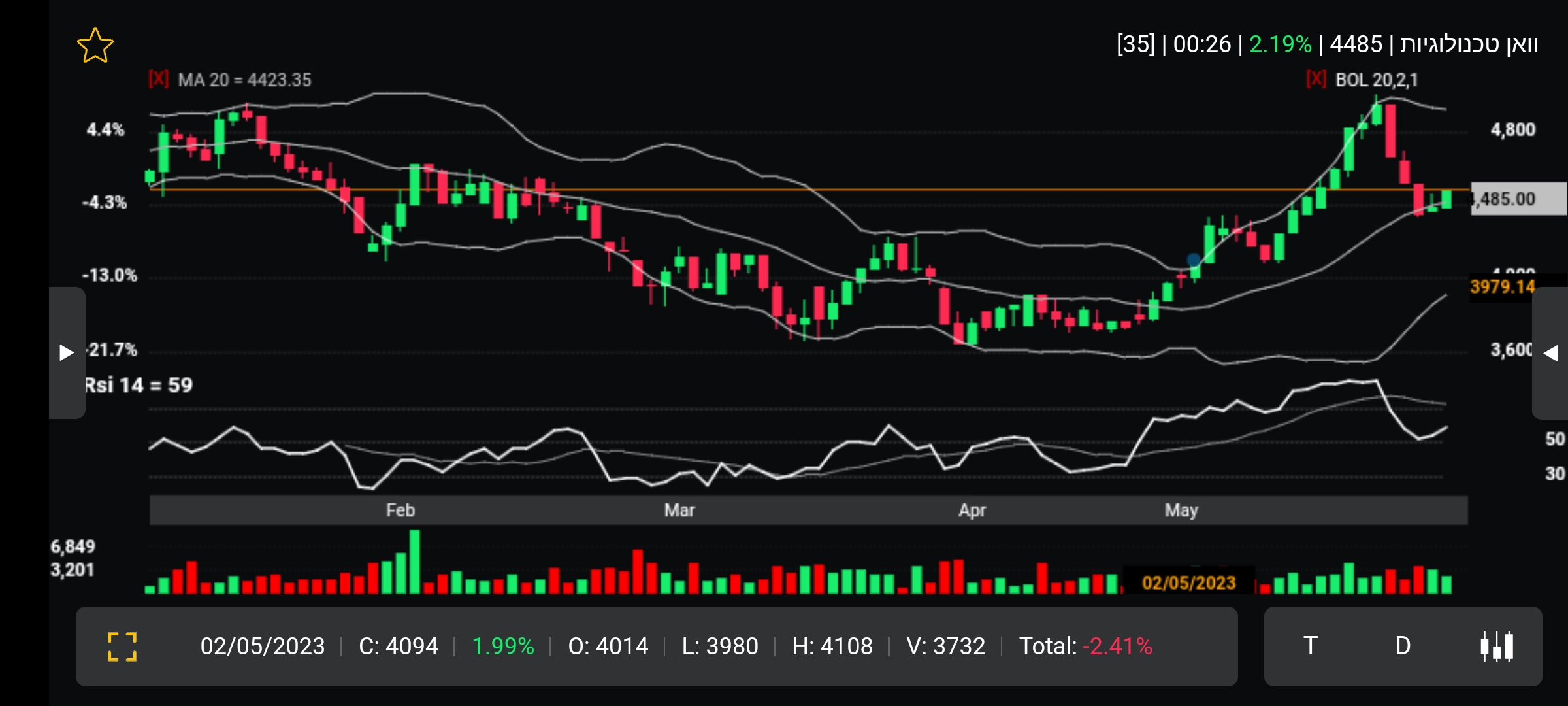Remove the MA 20 indicator with [X]
This screenshot has width=1568, height=706.
(158, 80)
